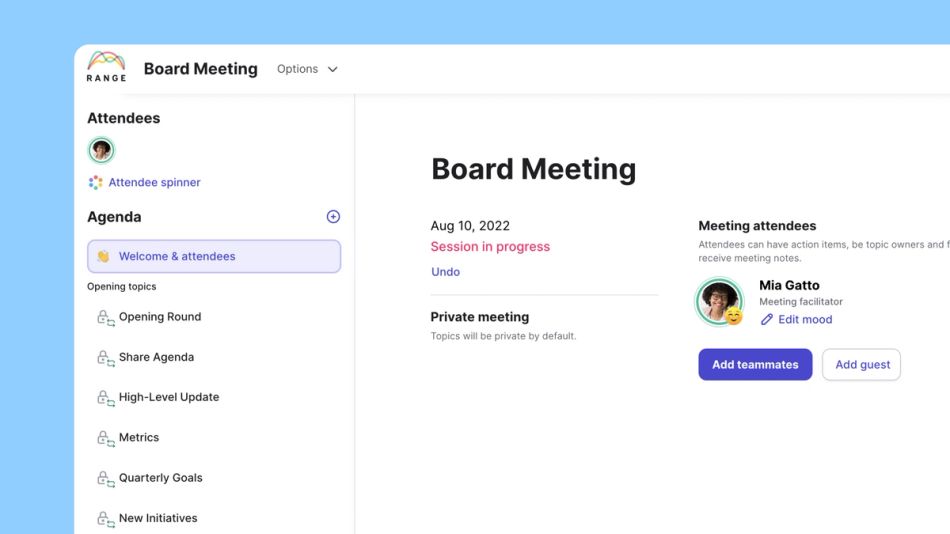Click the lock icon beside Metrics
The width and height of the screenshot is (950, 534).
[105, 439]
